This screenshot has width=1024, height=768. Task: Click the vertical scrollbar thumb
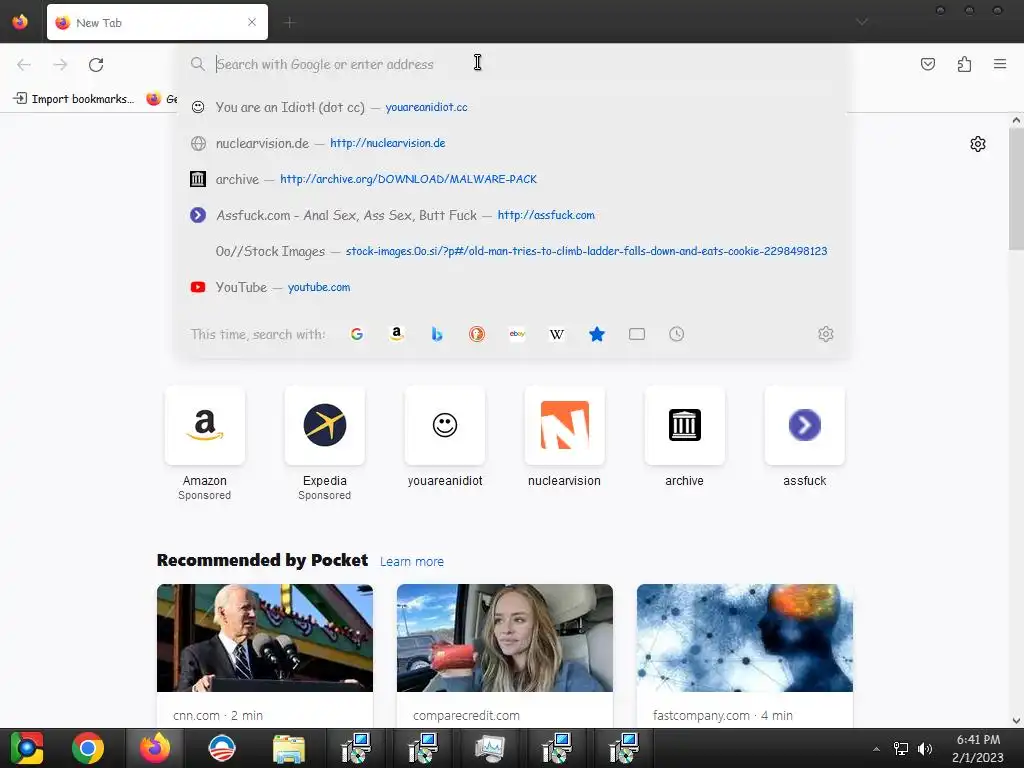[x=1016, y=189]
